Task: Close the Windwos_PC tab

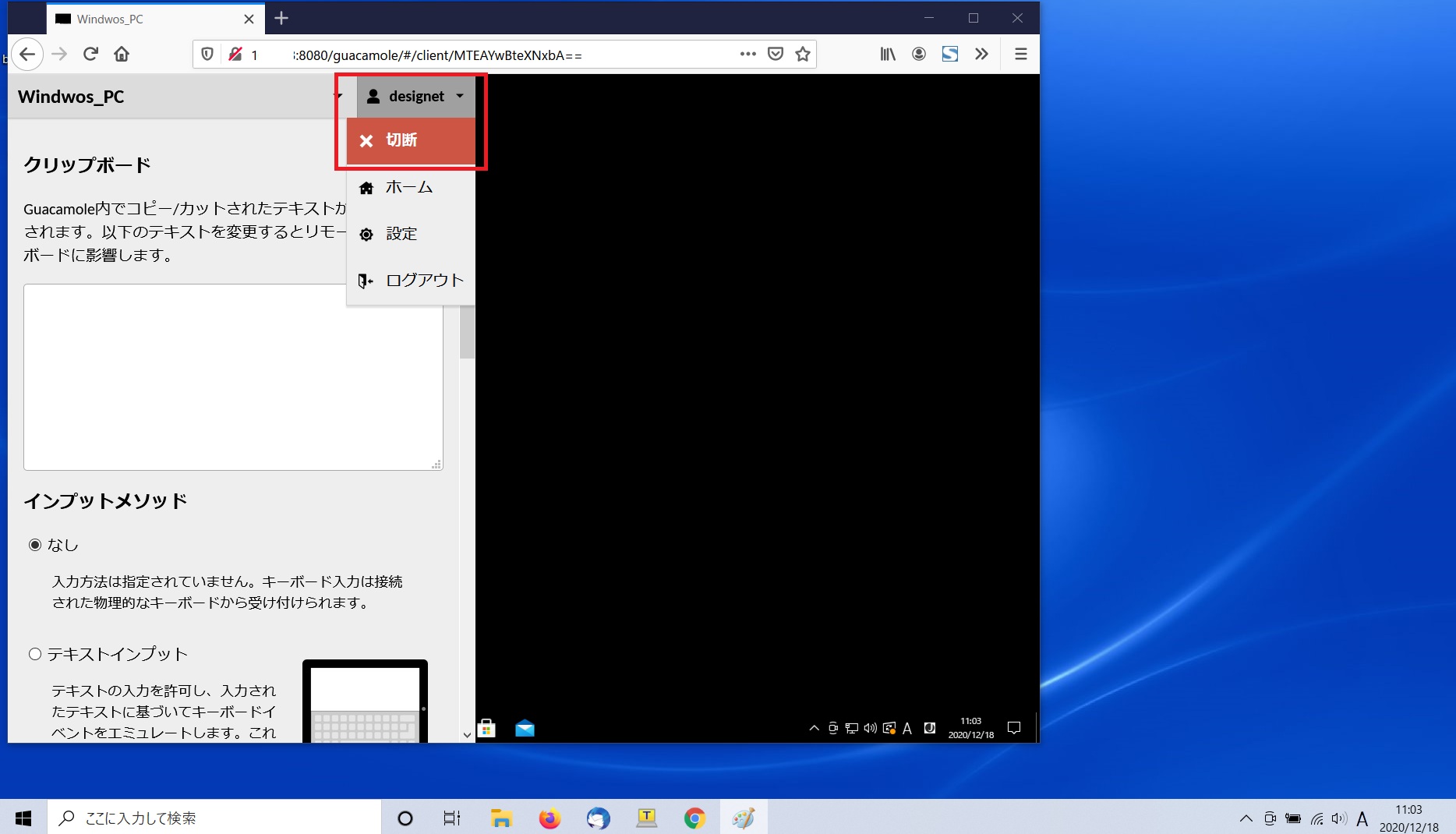Action: tap(249, 19)
